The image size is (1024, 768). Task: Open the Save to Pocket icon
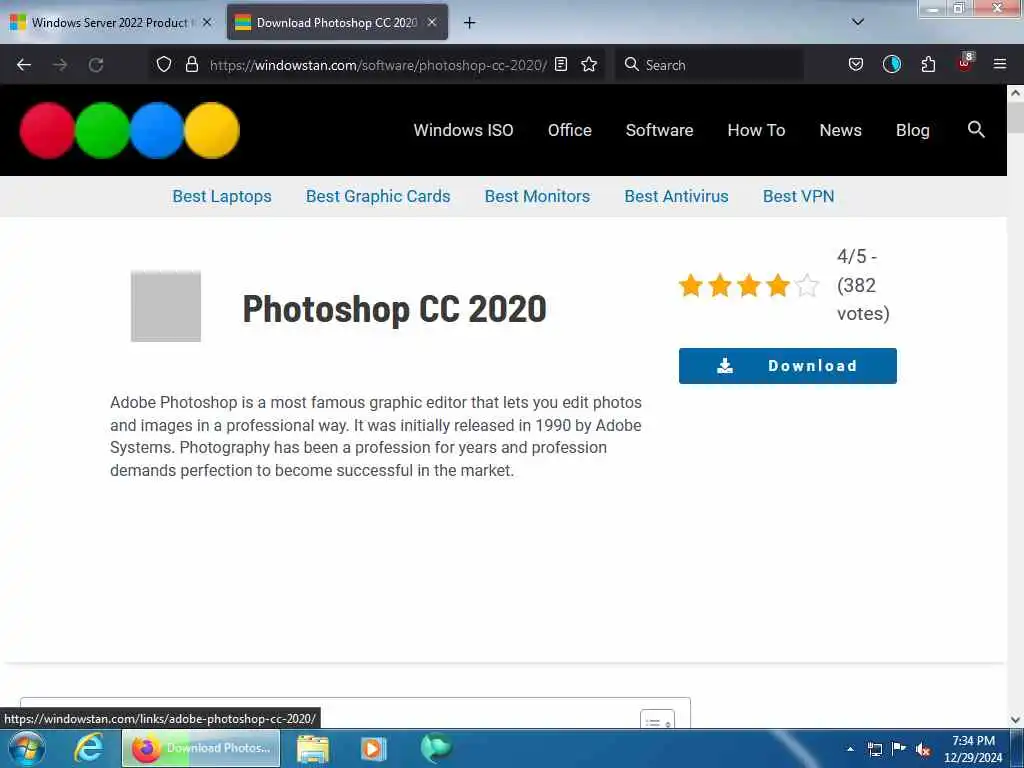856,64
